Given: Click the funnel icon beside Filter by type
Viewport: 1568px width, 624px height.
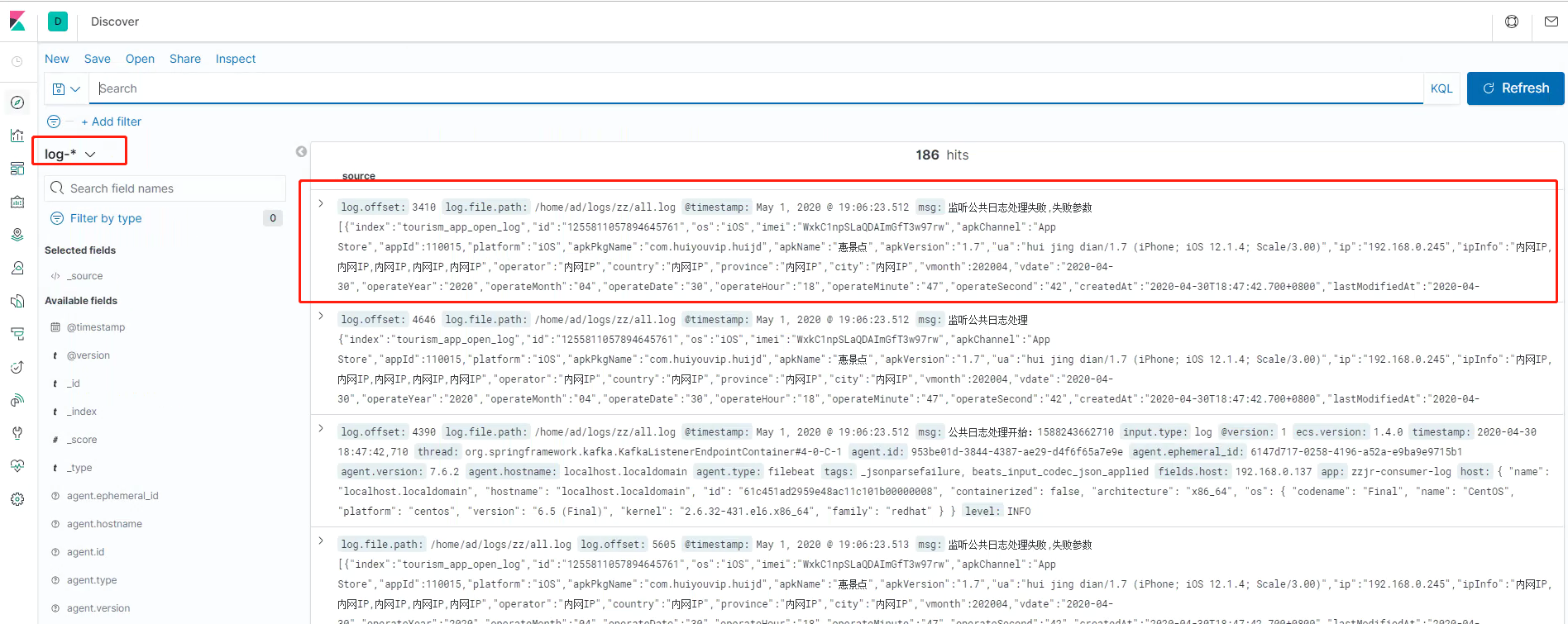Looking at the screenshot, I should tap(57, 218).
